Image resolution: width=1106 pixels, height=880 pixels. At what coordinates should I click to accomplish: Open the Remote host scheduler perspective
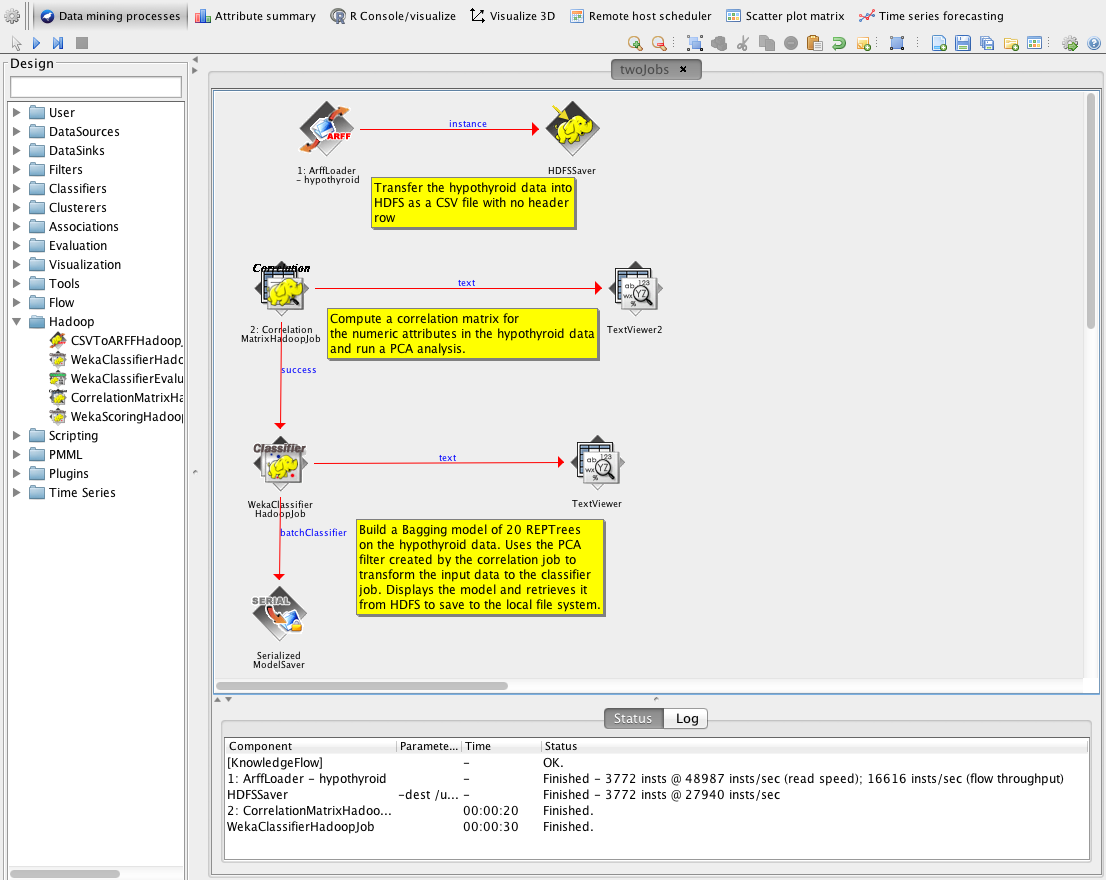(640, 16)
